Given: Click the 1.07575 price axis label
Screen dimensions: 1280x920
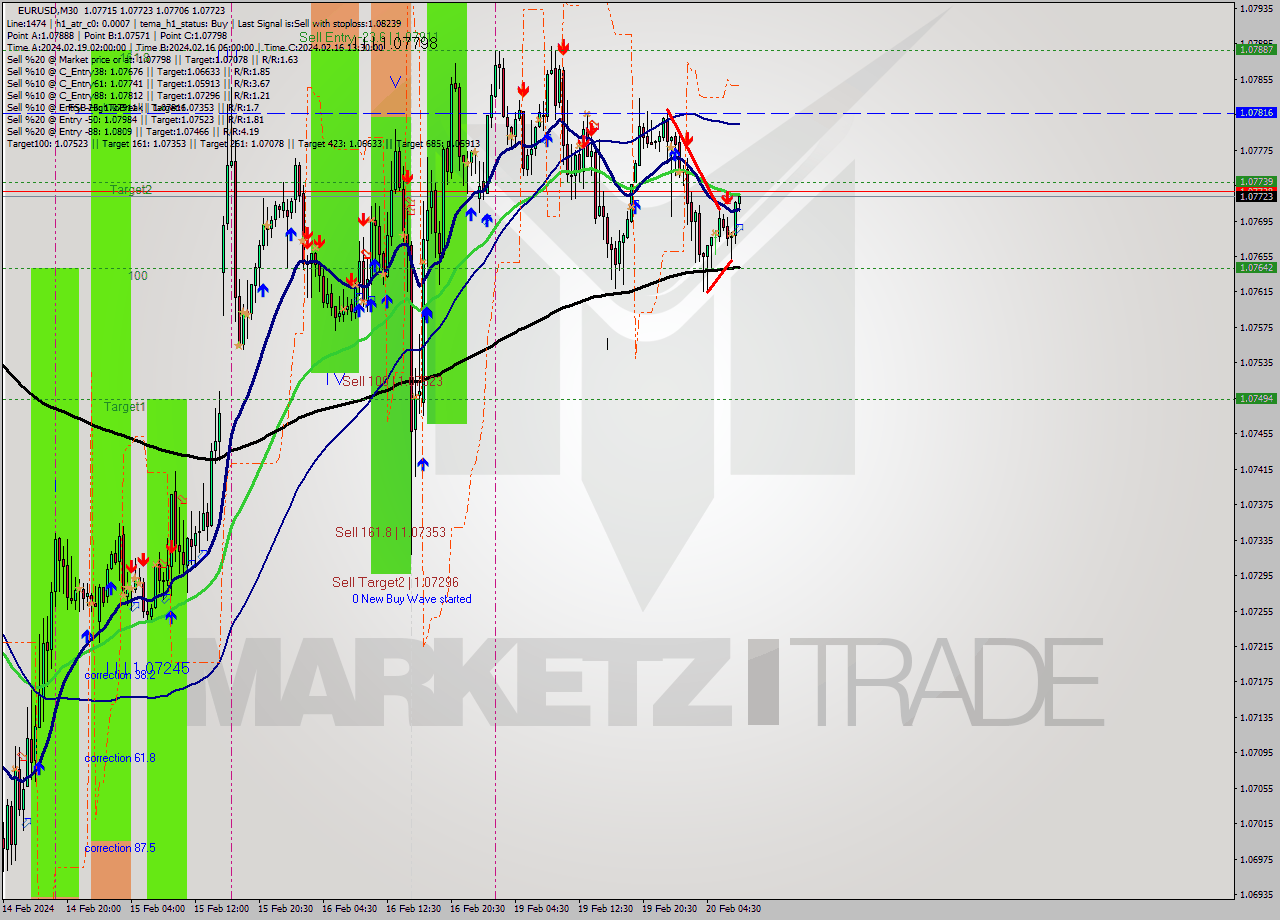Looking at the screenshot, I should (1256, 327).
